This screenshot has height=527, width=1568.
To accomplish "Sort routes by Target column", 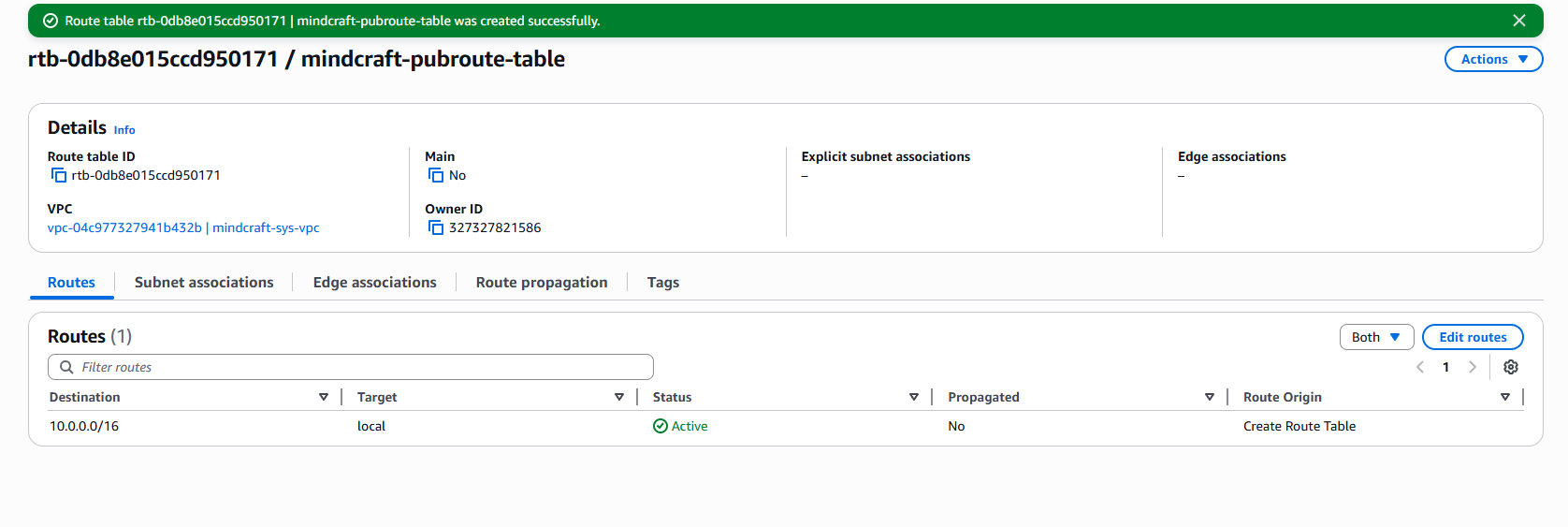I will [x=618, y=398].
